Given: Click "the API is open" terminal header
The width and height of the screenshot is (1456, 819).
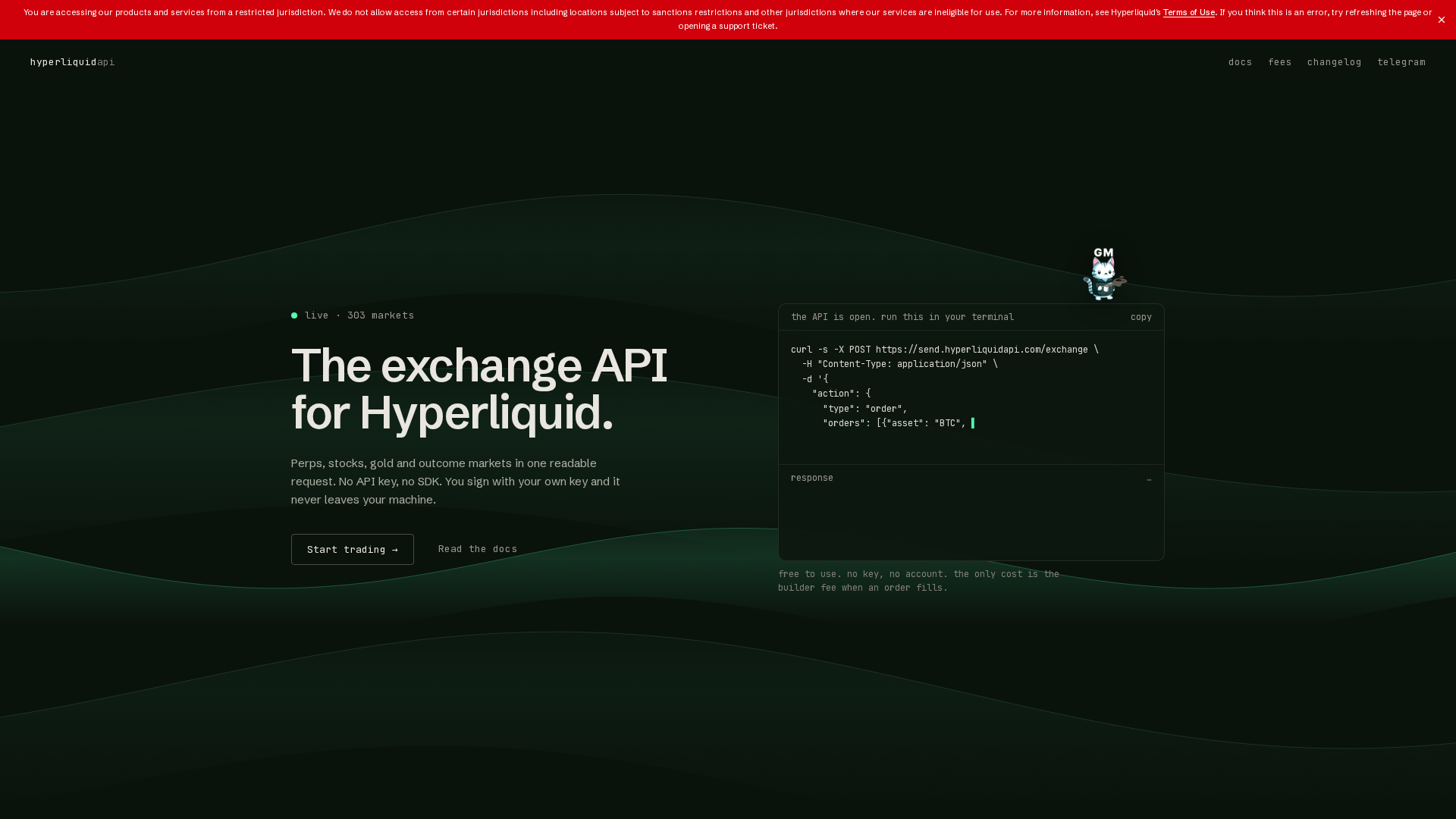Looking at the screenshot, I should [902, 317].
